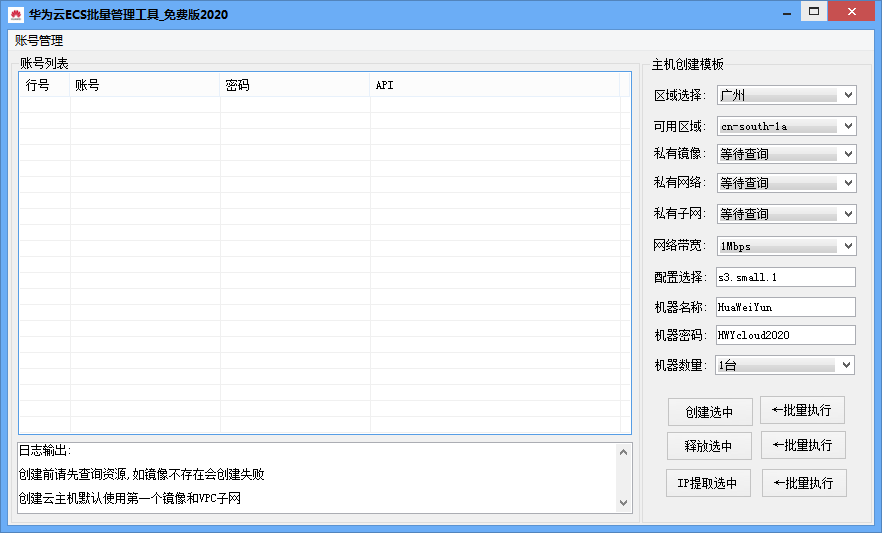Click log scrollbar down arrow

tap(623, 503)
